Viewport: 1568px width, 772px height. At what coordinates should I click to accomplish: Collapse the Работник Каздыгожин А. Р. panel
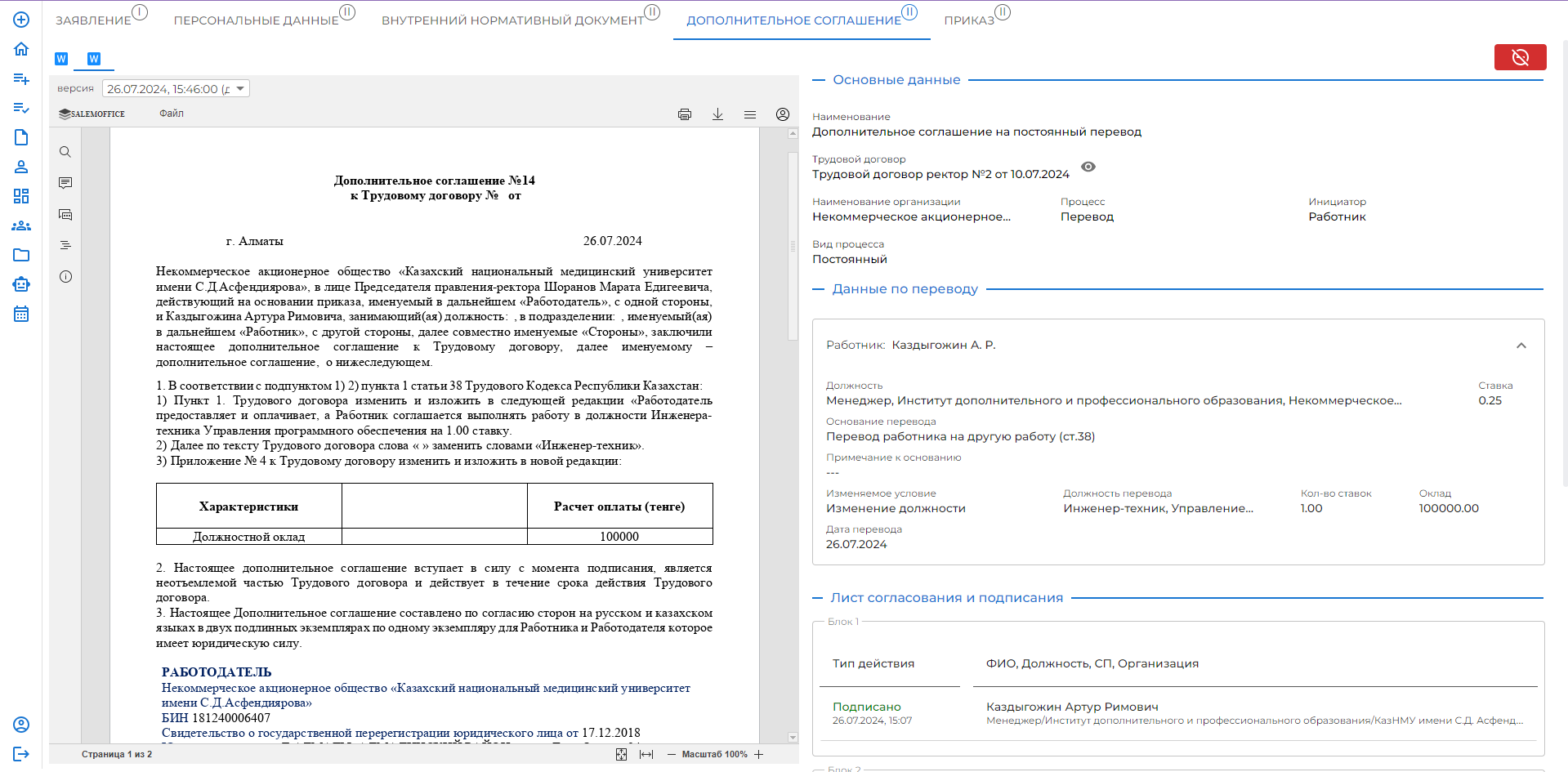click(1521, 346)
